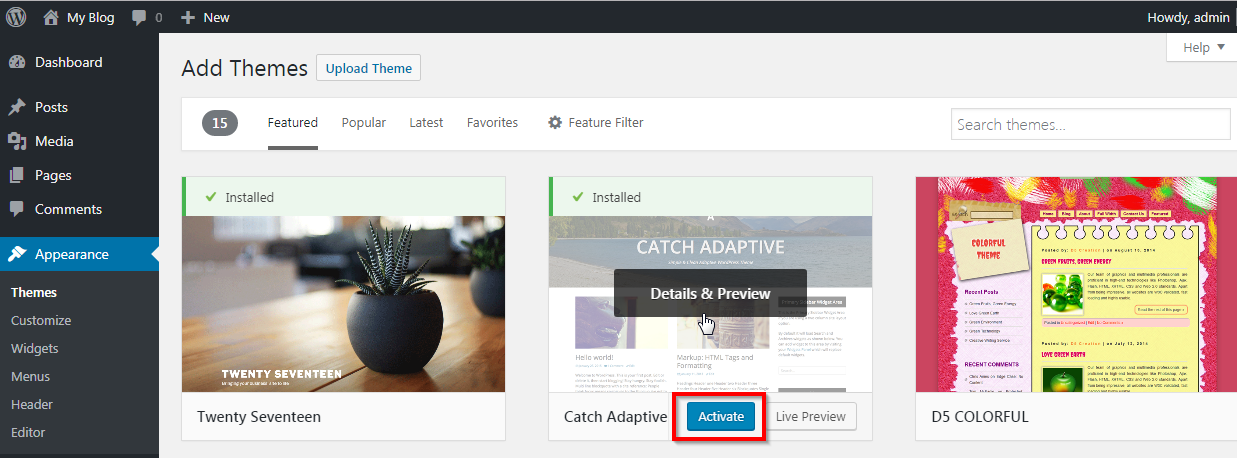Open Live Preview for Catch Adaptive

click(x=811, y=416)
